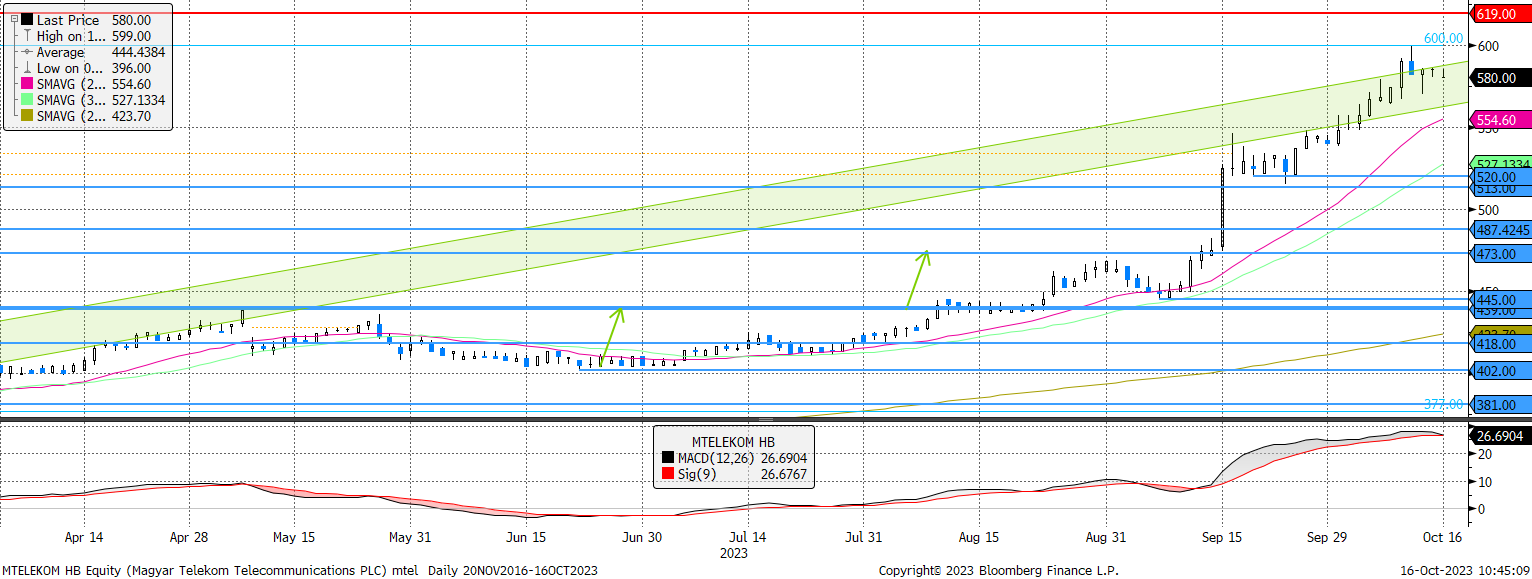Image resolution: width=1532 pixels, height=579 pixels.
Task: Select the High on marker icon in legend
Action: pos(27,36)
